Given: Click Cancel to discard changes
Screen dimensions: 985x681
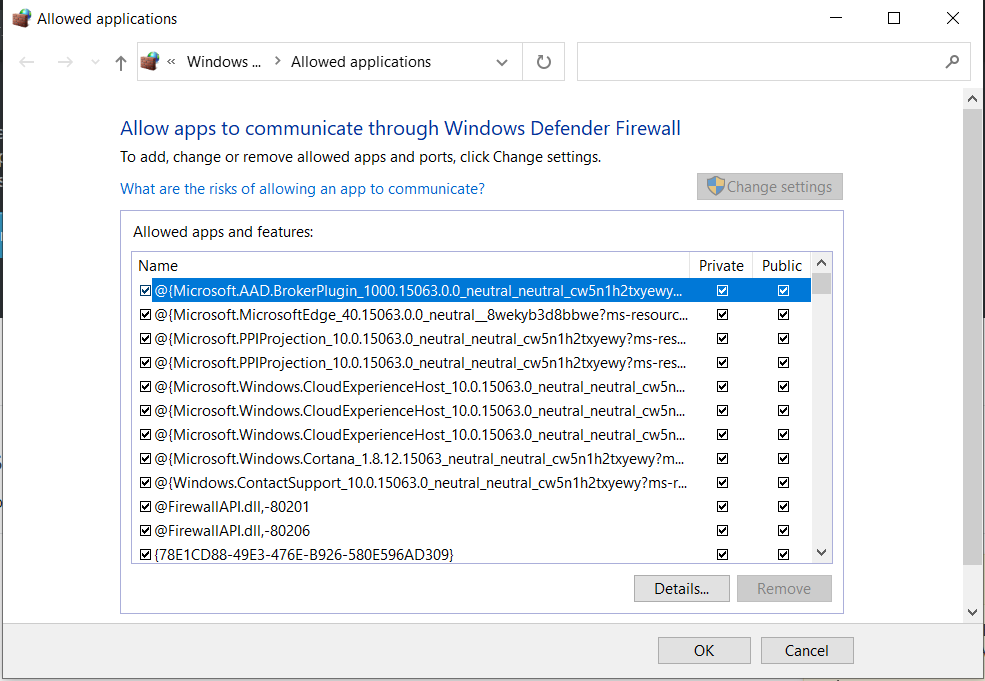Looking at the screenshot, I should pyautogui.click(x=807, y=650).
